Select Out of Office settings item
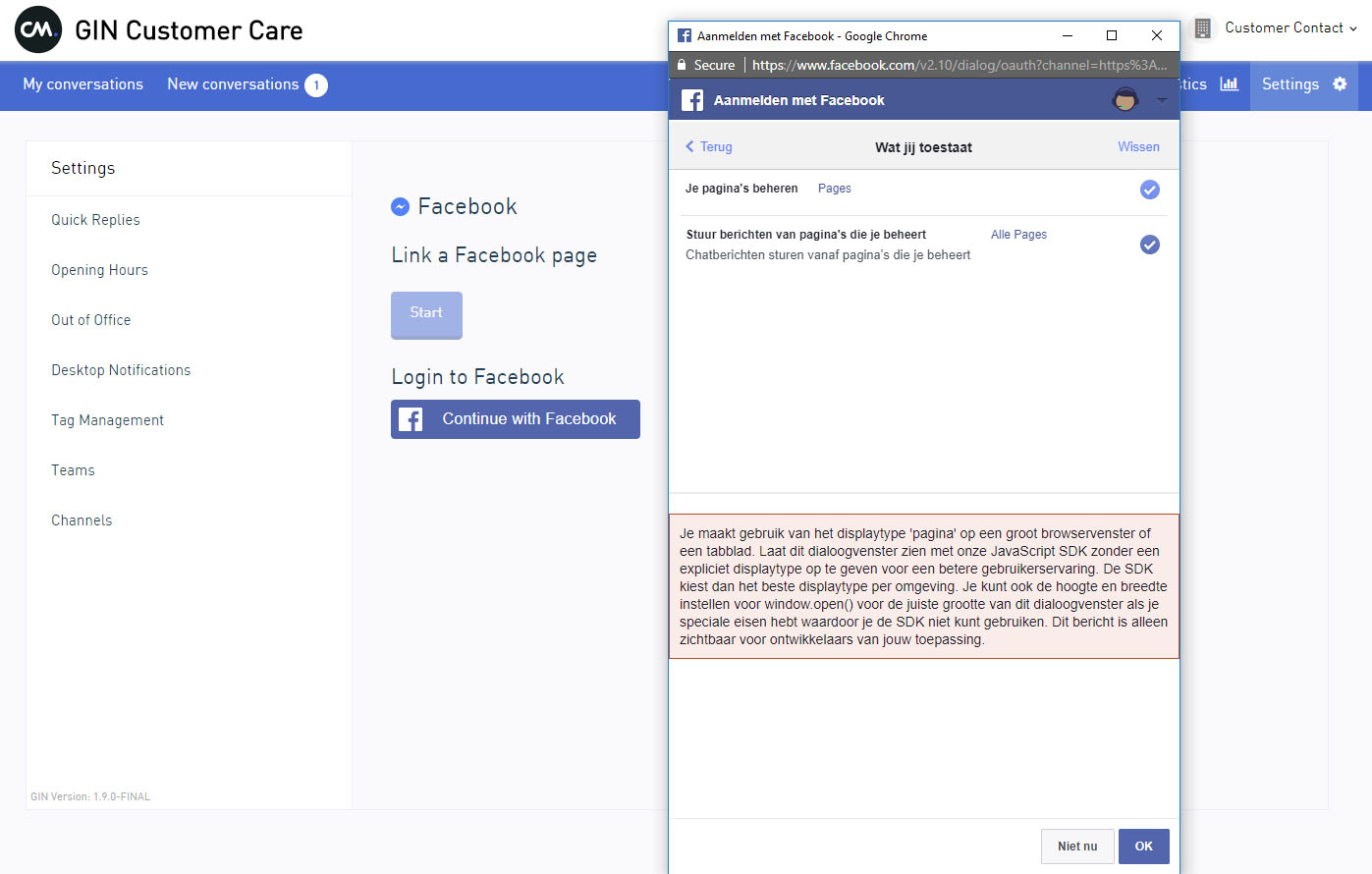 90,320
